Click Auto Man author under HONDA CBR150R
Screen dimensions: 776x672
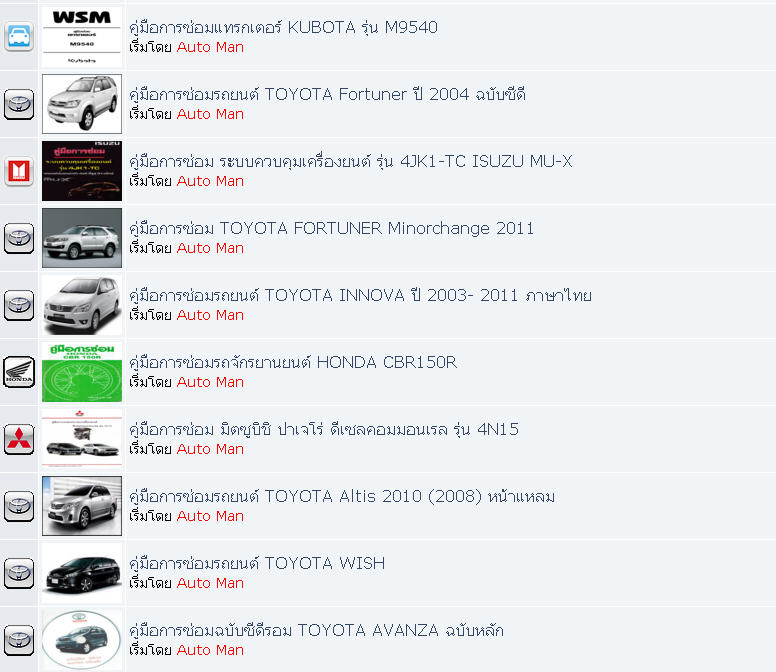coord(210,382)
